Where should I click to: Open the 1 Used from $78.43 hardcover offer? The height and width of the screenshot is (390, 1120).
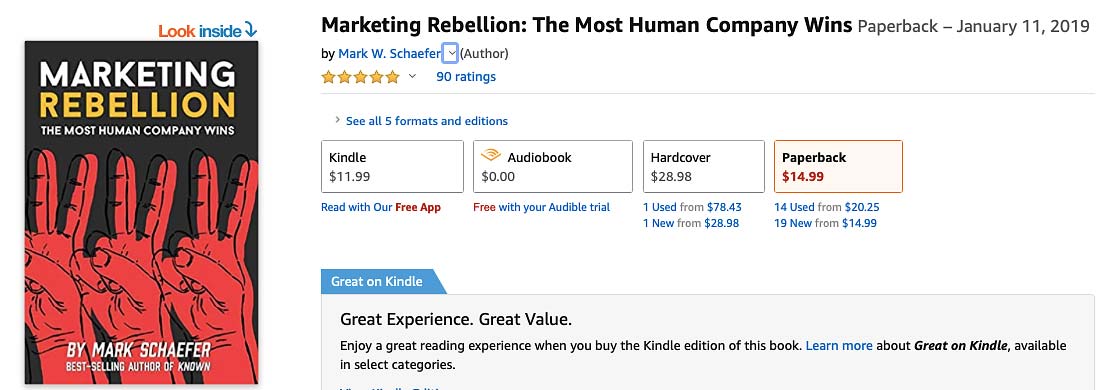692,207
